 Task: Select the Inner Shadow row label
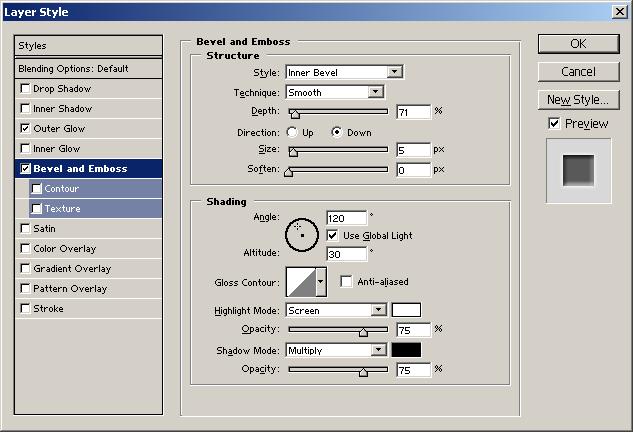63,109
